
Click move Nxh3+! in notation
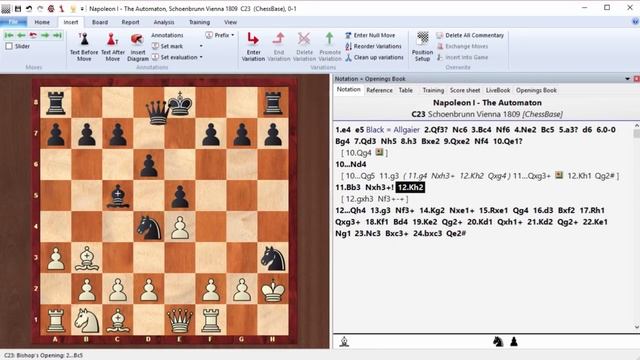coord(379,187)
